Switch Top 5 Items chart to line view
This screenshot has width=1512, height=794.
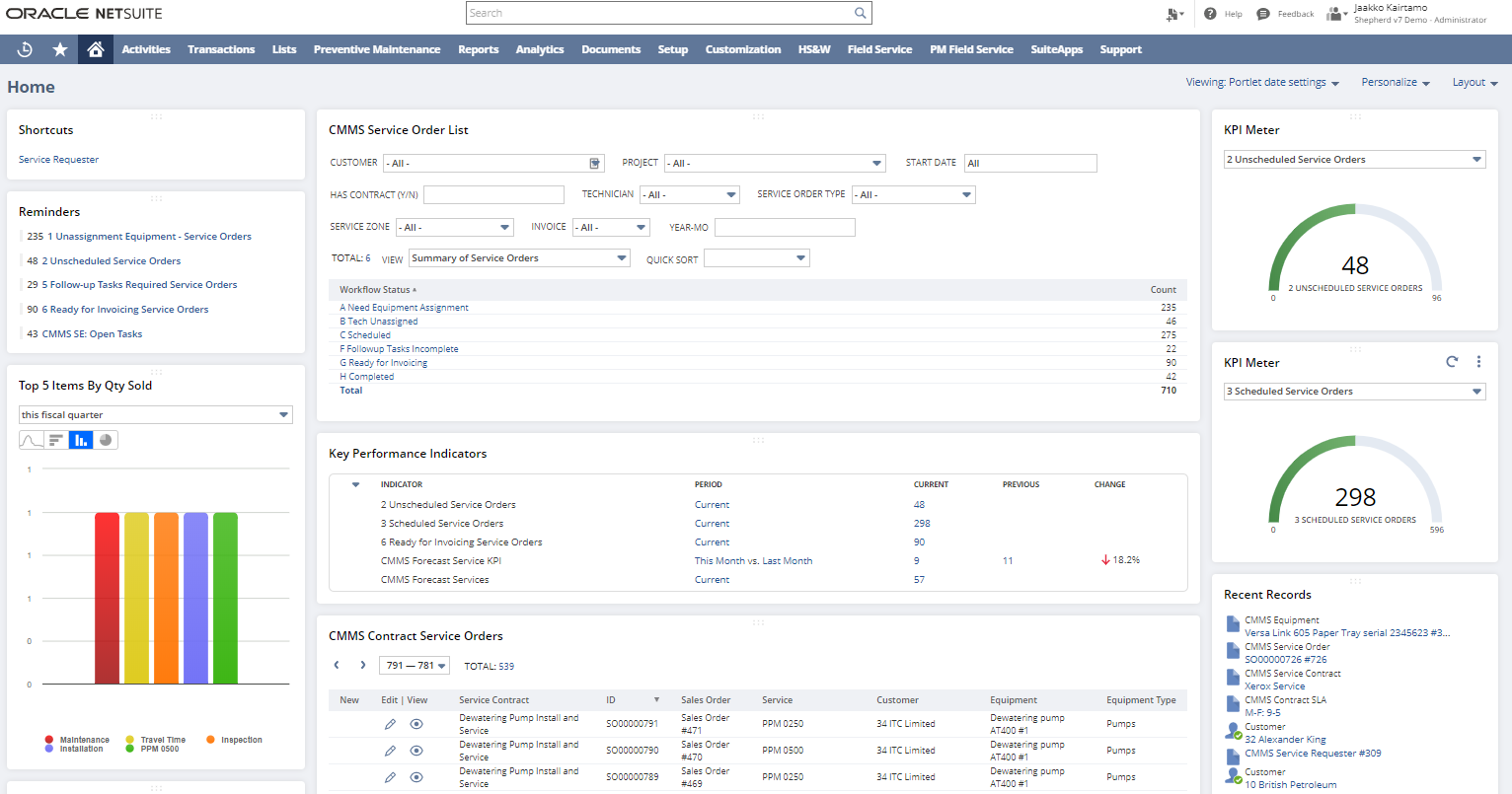point(32,440)
